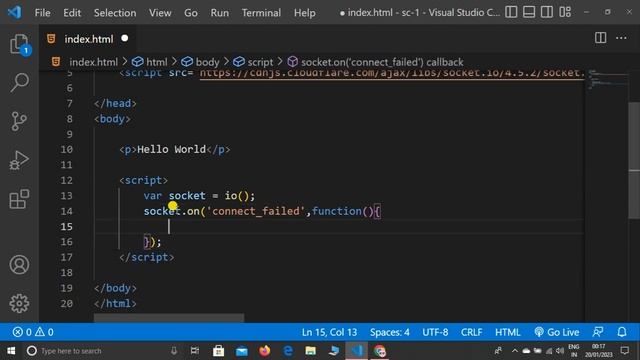
Task: Split the editor to the right
Action: (x=600, y=38)
